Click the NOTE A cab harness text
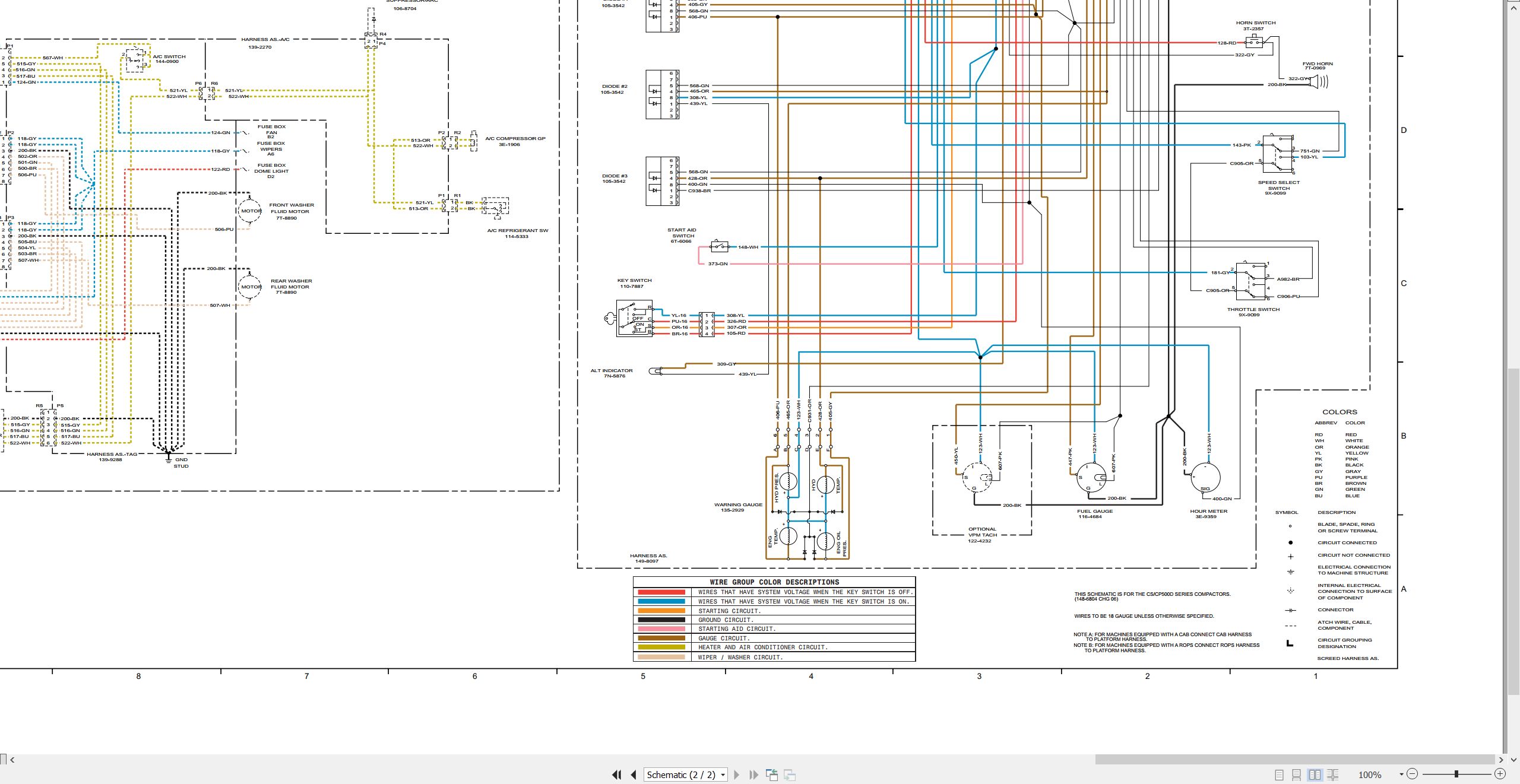1520x784 pixels. click(1163, 637)
